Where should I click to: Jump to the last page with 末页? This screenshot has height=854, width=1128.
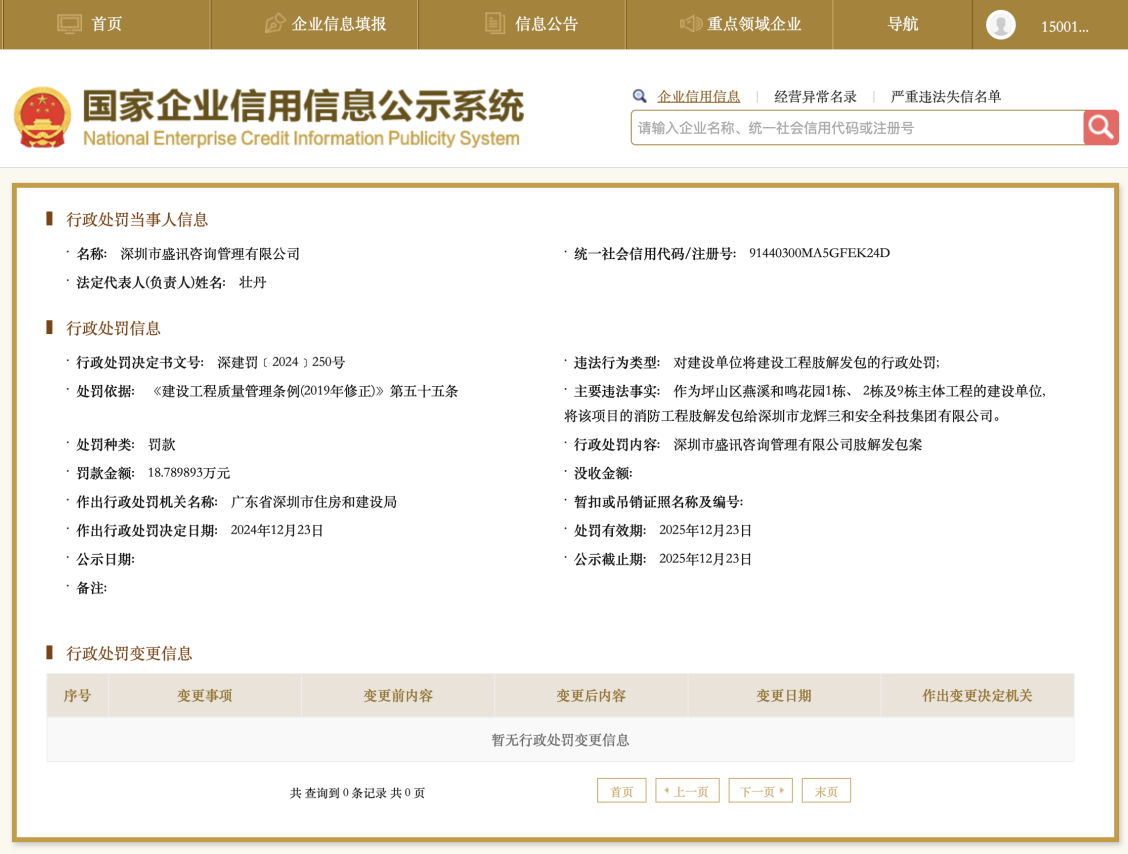point(826,790)
